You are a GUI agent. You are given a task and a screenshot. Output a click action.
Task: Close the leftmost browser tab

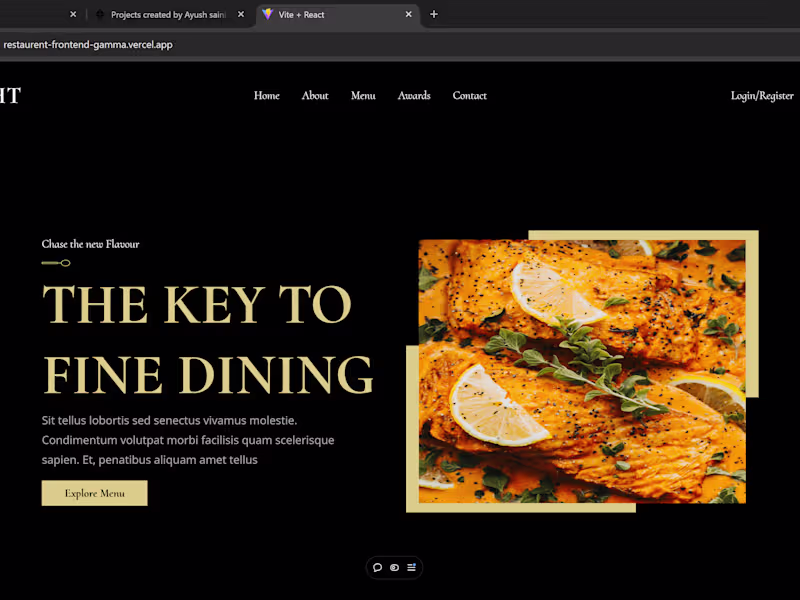point(73,14)
